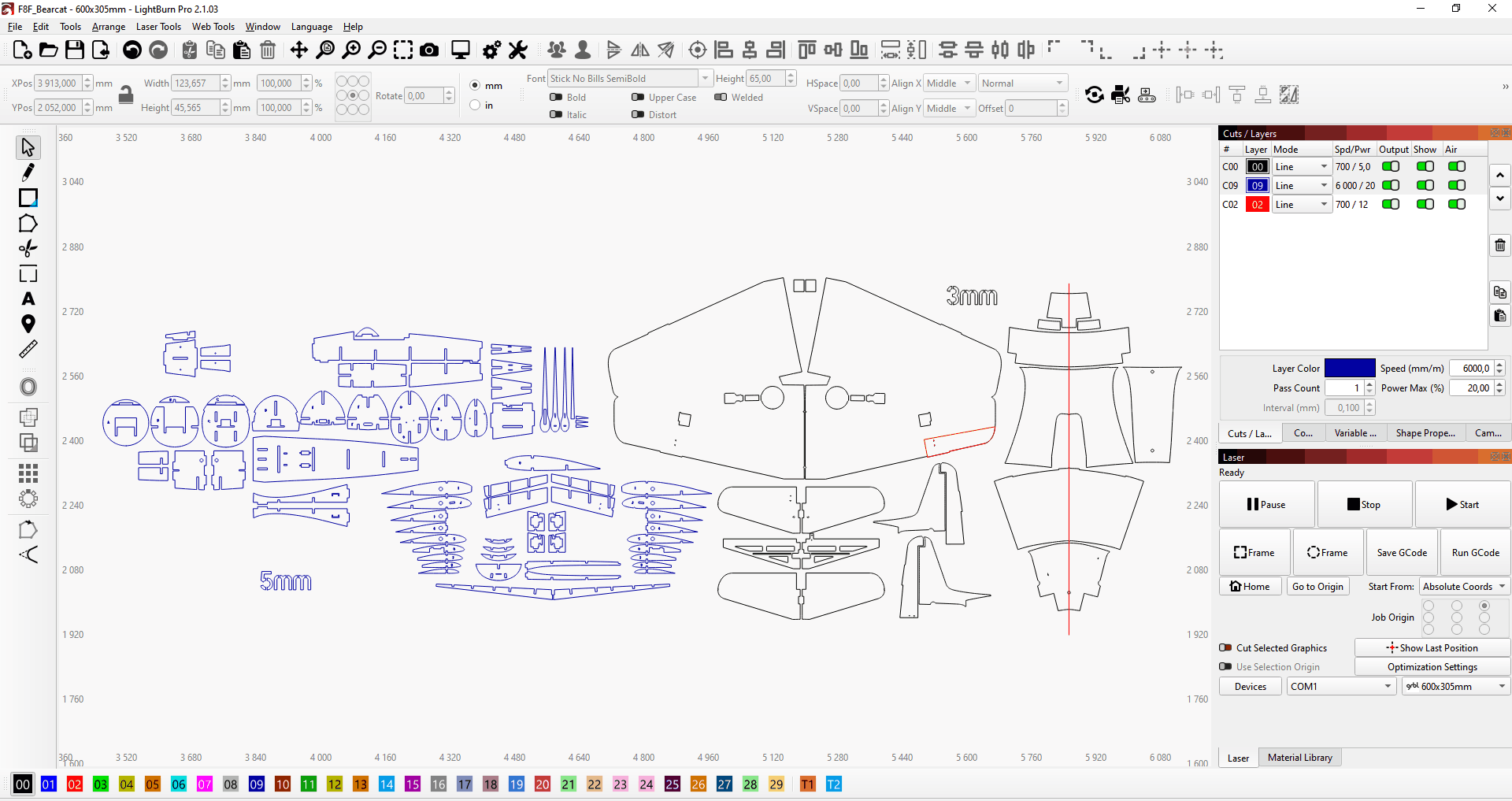The height and width of the screenshot is (801, 1512).
Task: Select the Draw Lines pencil tool
Action: click(28, 172)
